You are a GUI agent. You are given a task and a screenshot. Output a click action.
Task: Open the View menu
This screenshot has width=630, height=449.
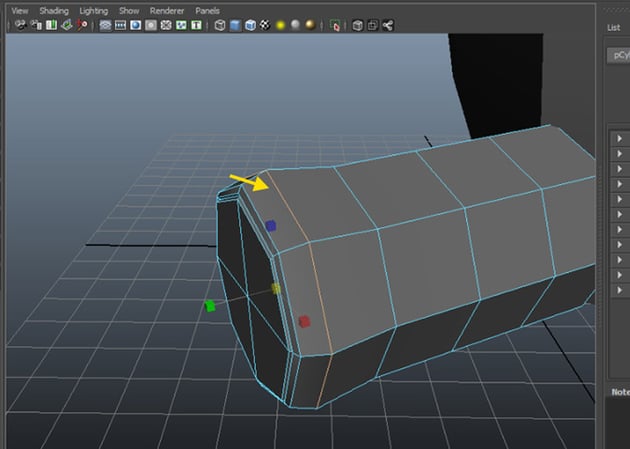click(x=20, y=11)
